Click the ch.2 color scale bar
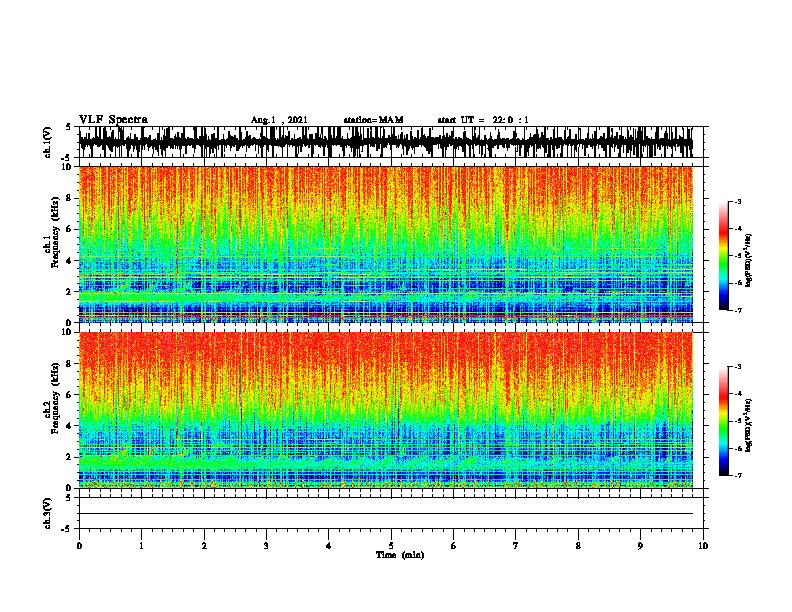792x612 pixels. [723, 421]
